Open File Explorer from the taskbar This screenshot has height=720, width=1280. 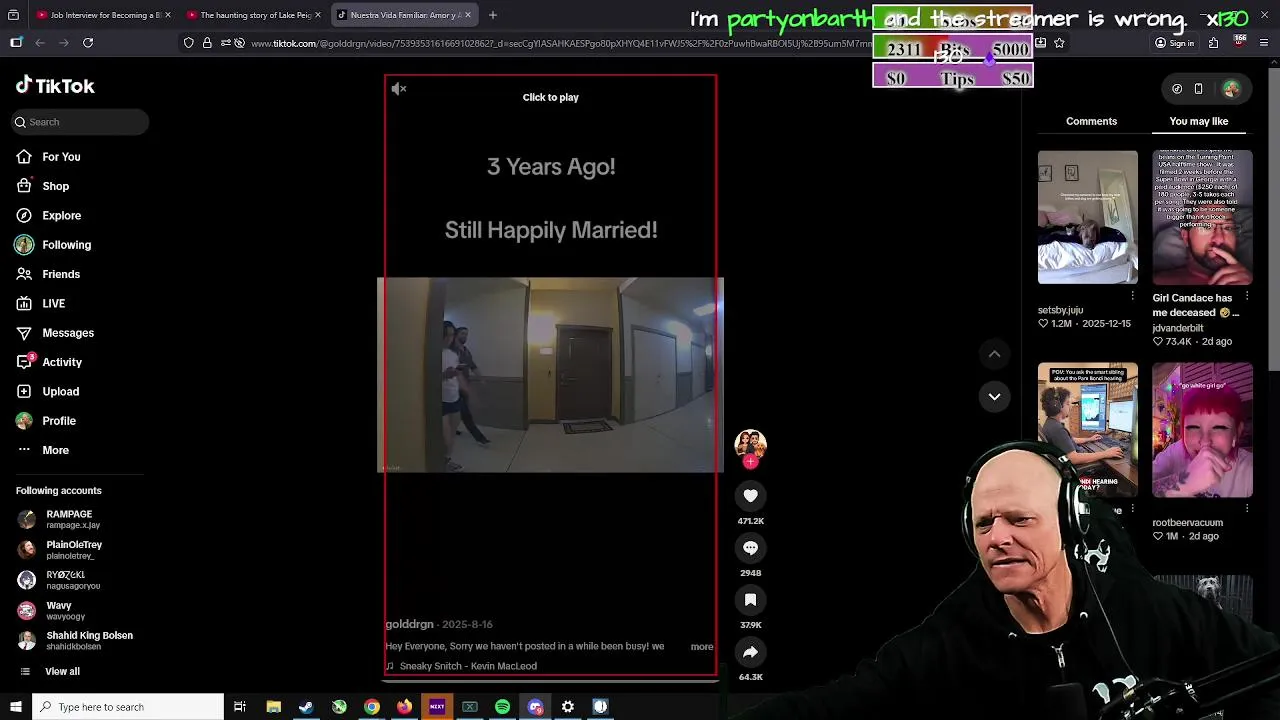pos(273,707)
